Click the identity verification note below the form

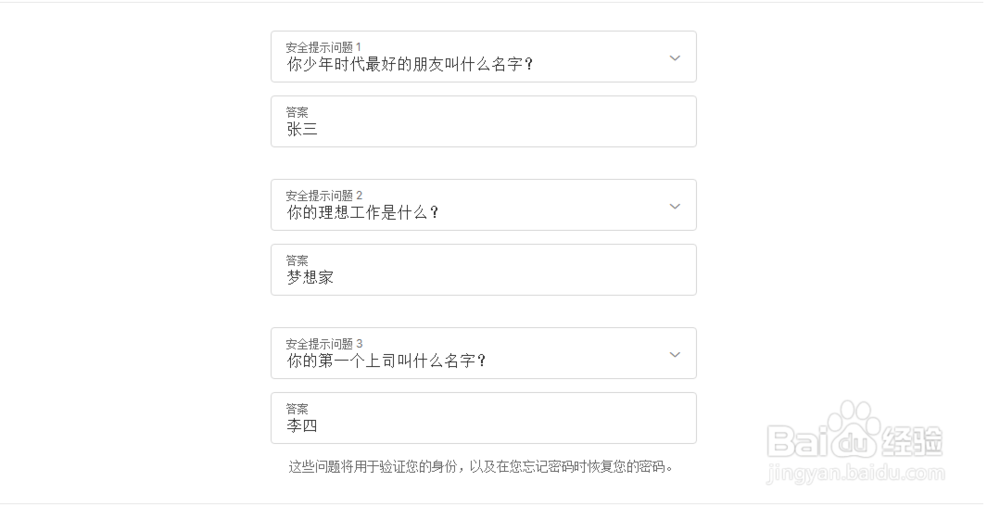[x=481, y=466]
